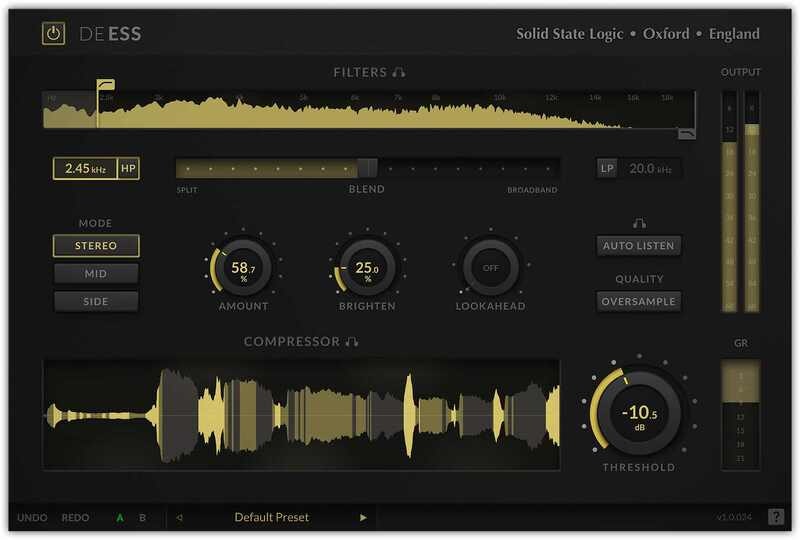Image resolution: width=800 pixels, height=540 pixels.
Task: Open the help question mark icon
Action: [776, 517]
